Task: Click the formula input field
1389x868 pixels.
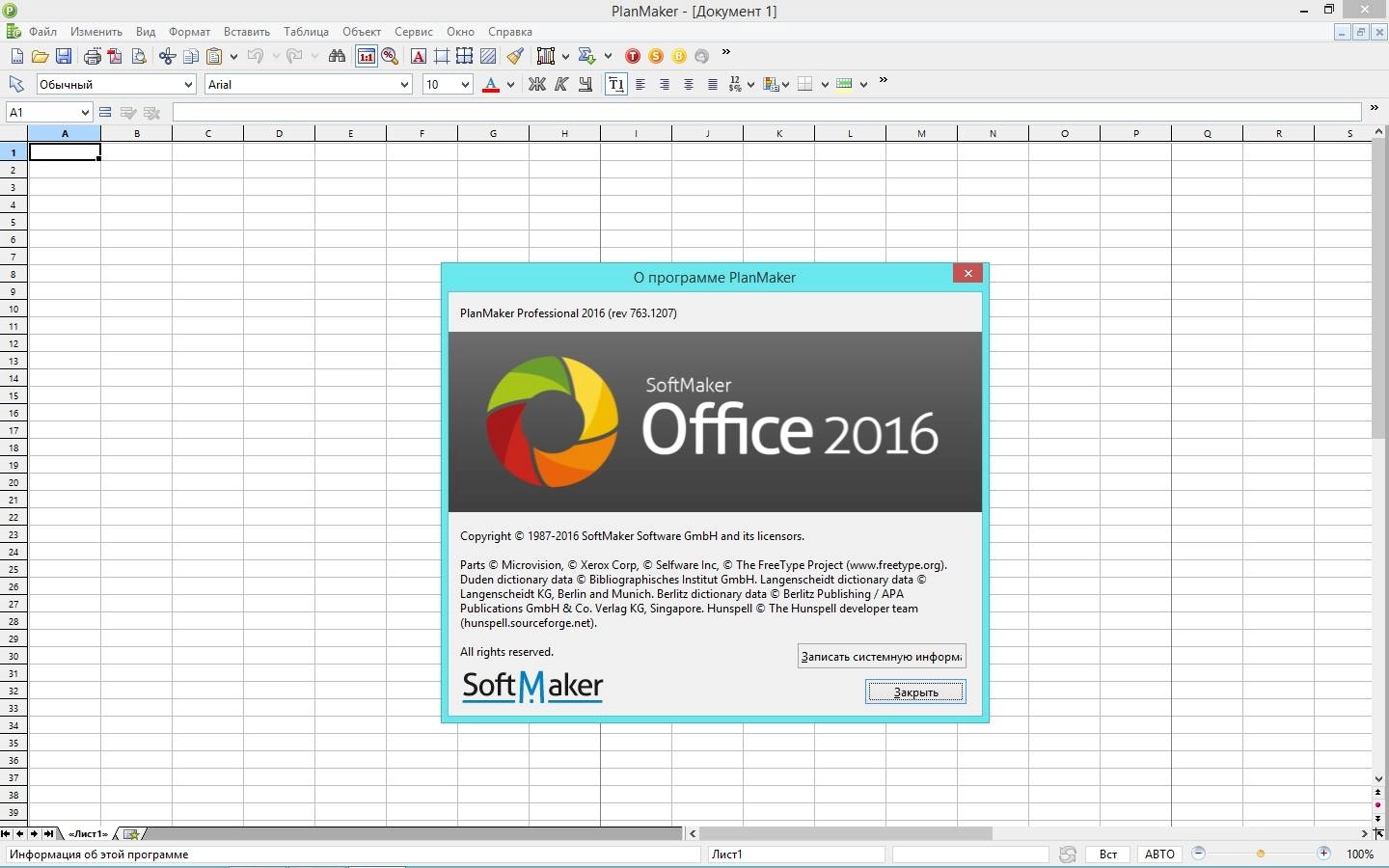Action: [767, 113]
